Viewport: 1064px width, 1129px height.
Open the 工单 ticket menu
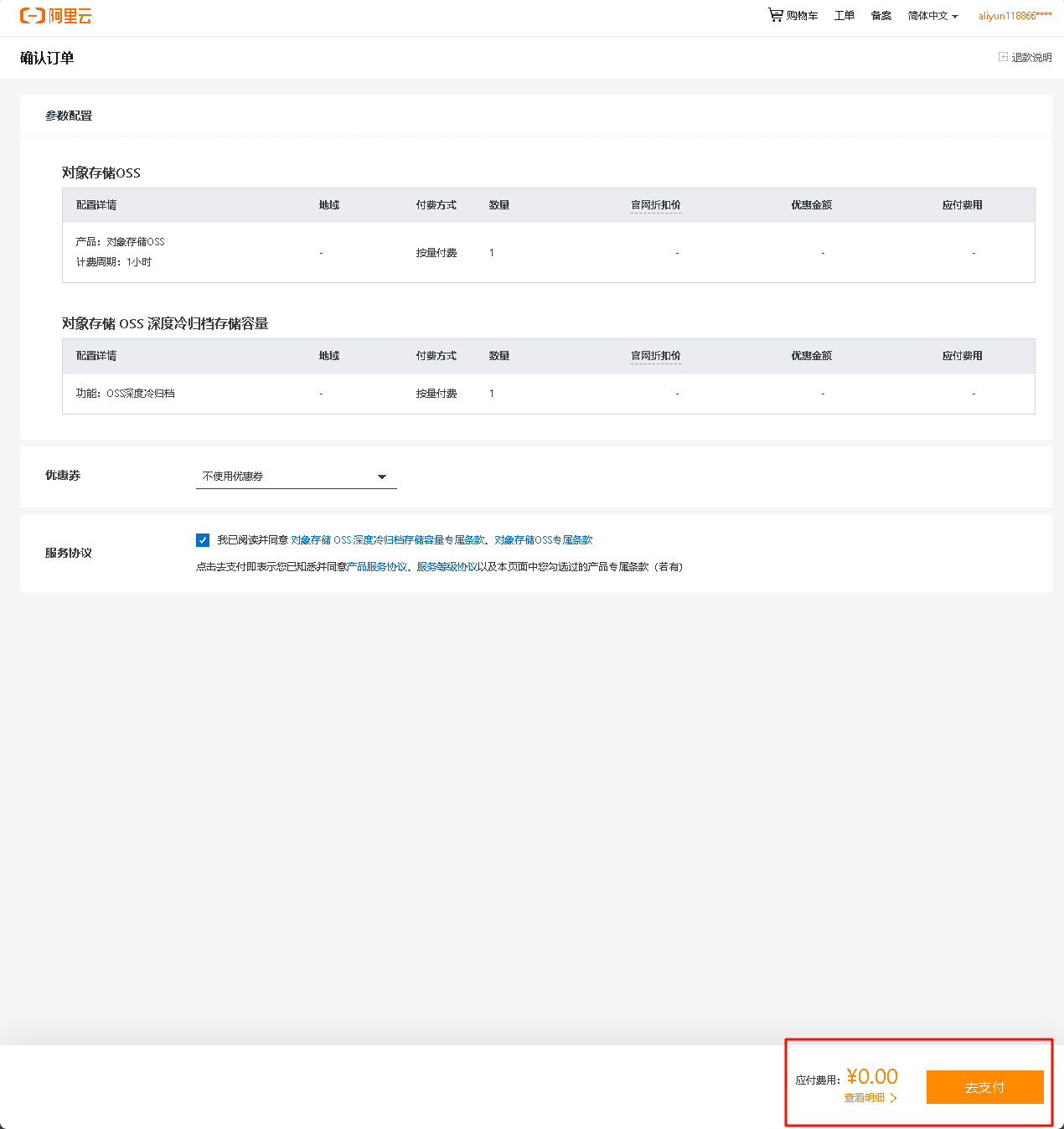(844, 16)
